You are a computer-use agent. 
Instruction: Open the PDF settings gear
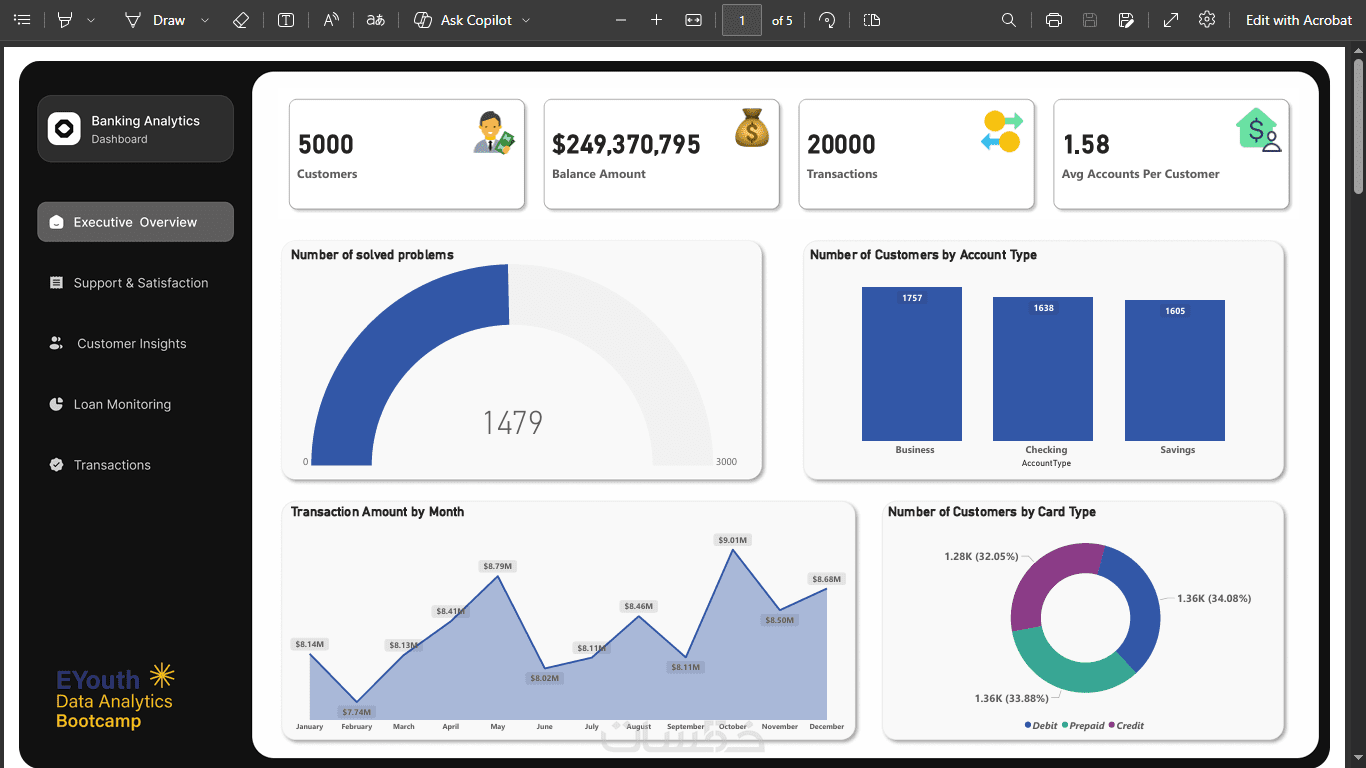1207,20
